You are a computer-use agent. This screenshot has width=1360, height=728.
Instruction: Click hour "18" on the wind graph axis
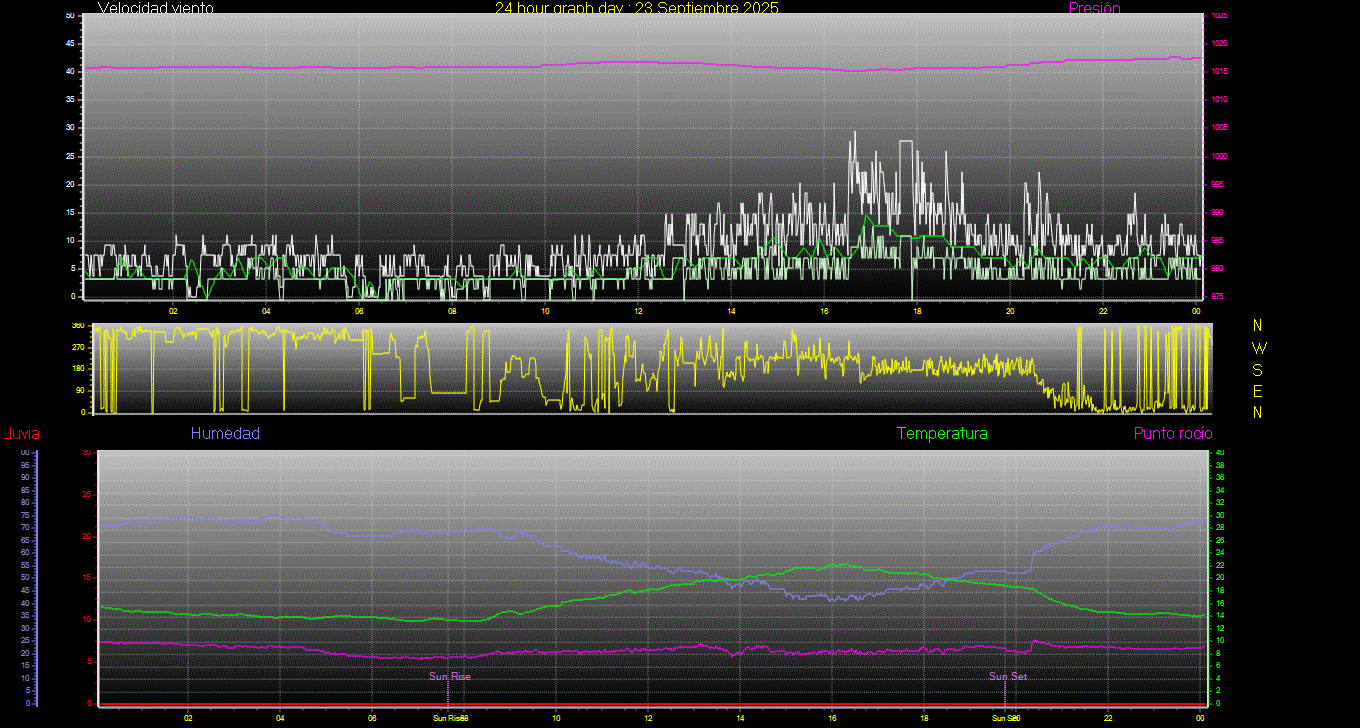click(x=917, y=310)
